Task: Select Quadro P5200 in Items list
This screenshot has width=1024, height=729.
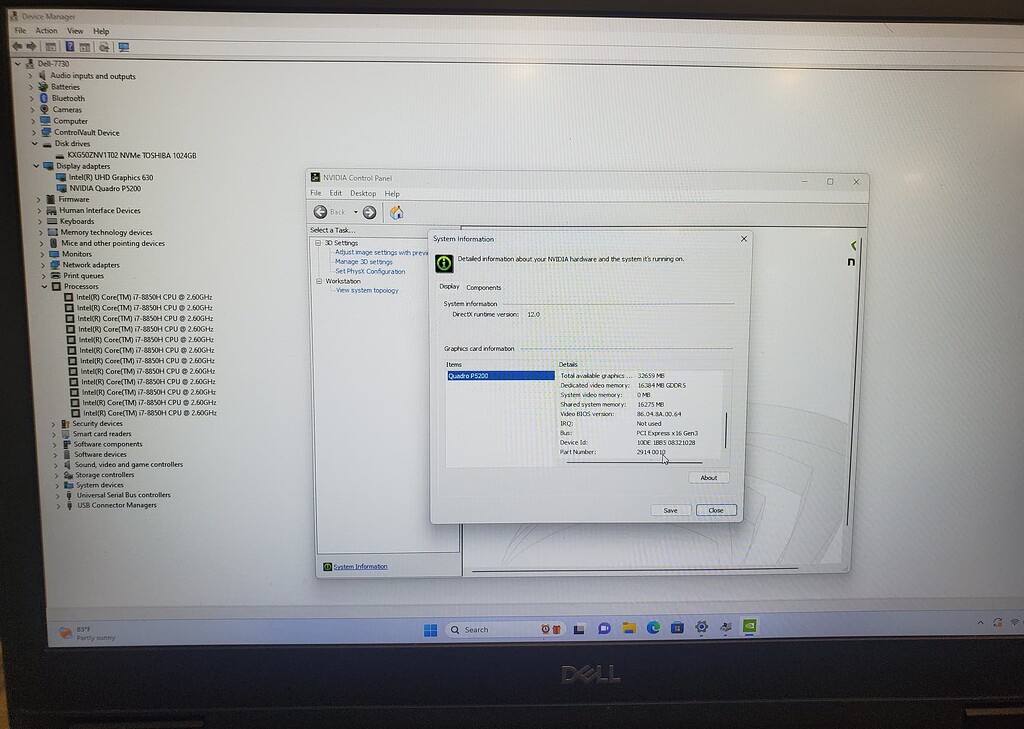Action: click(x=501, y=376)
